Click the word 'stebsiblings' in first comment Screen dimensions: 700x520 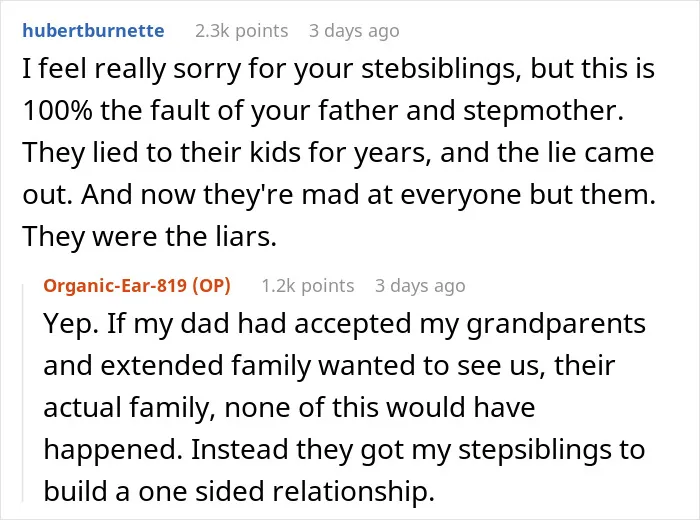pyautogui.click(x=441, y=69)
